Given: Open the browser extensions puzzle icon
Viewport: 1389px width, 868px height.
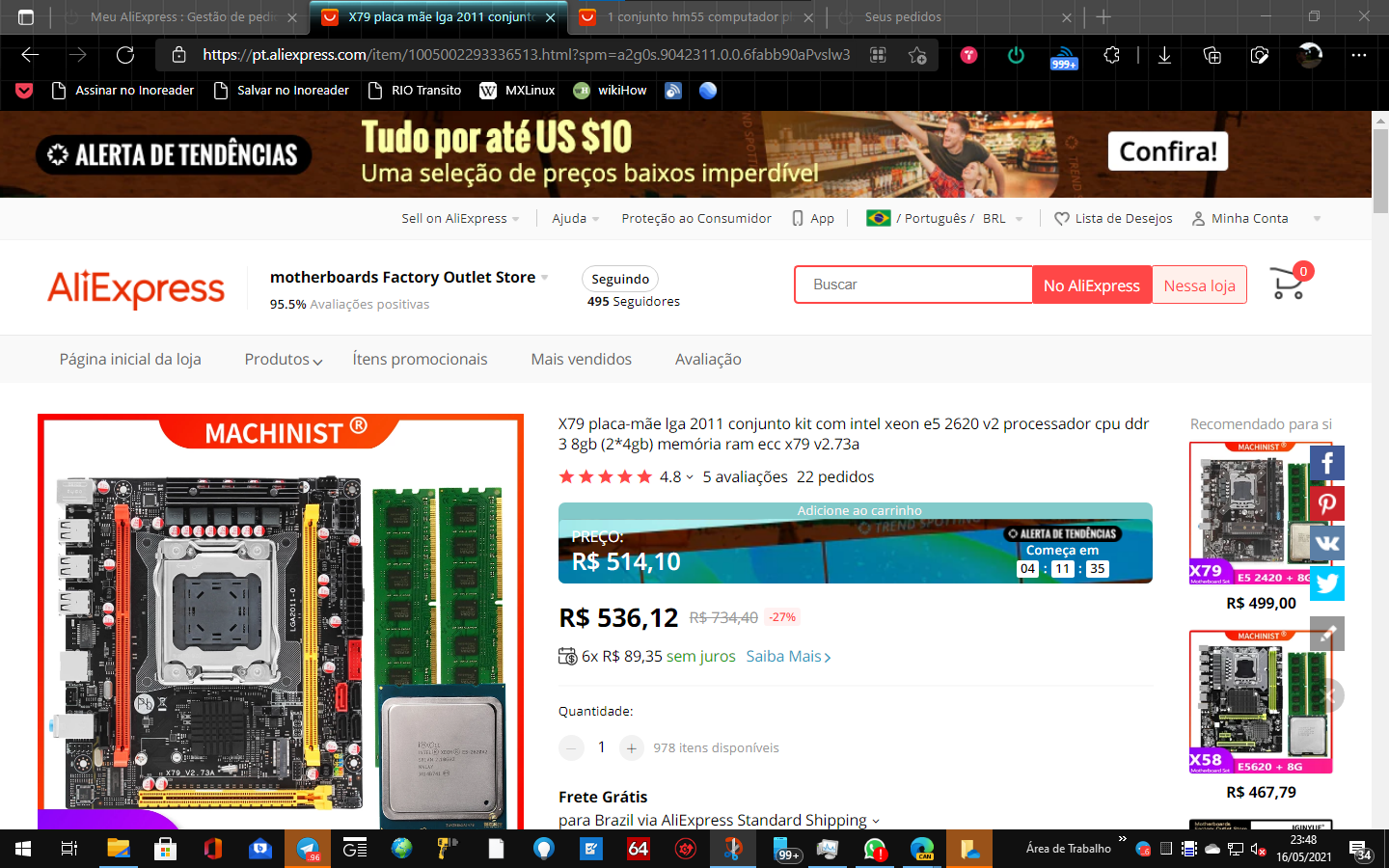Looking at the screenshot, I should click(1112, 55).
